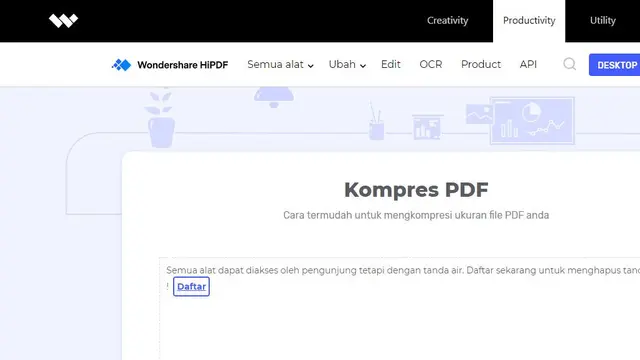Open the OCR menu item
The image size is (640, 360).
pos(431,64)
